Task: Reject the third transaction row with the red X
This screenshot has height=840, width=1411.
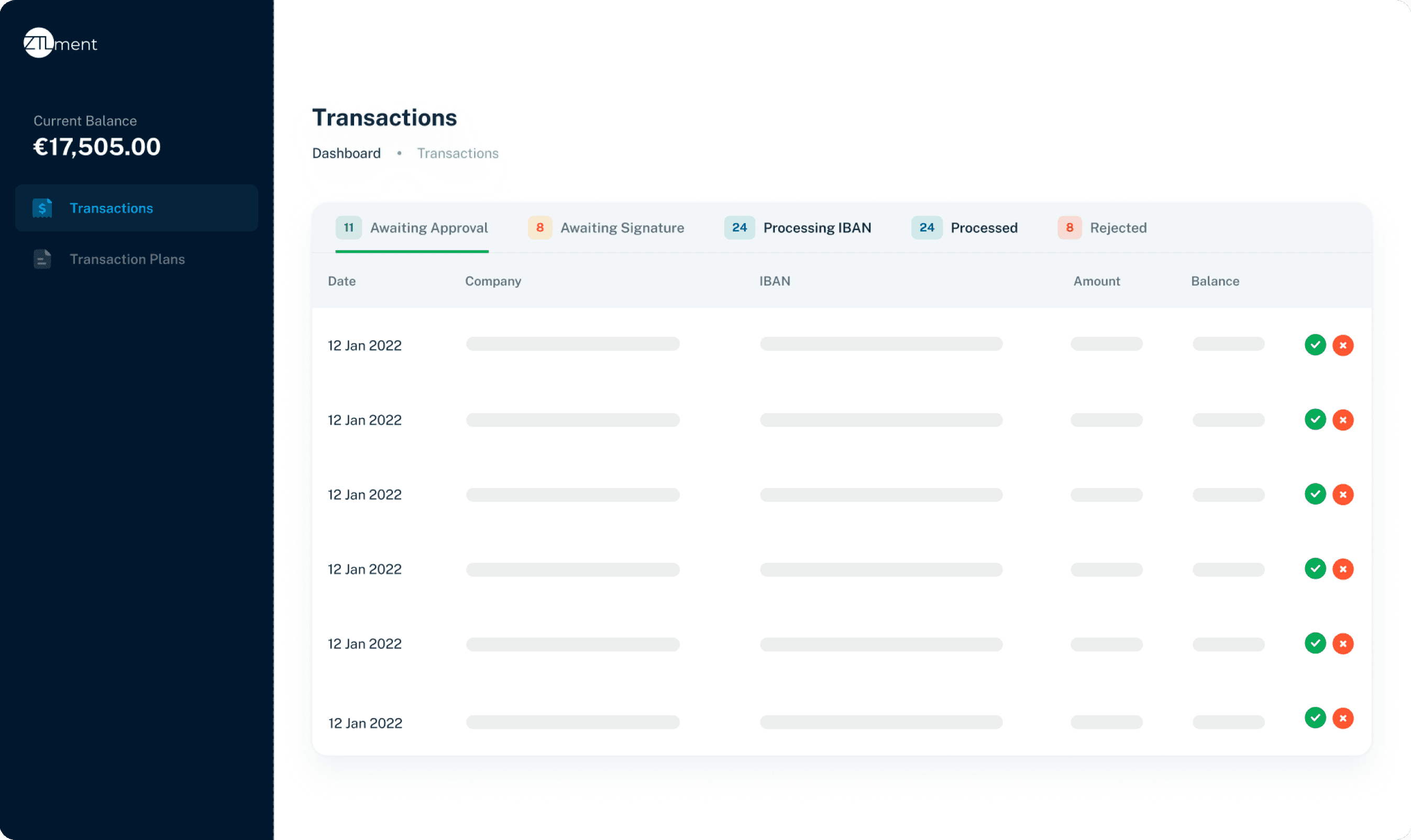Action: coord(1343,495)
